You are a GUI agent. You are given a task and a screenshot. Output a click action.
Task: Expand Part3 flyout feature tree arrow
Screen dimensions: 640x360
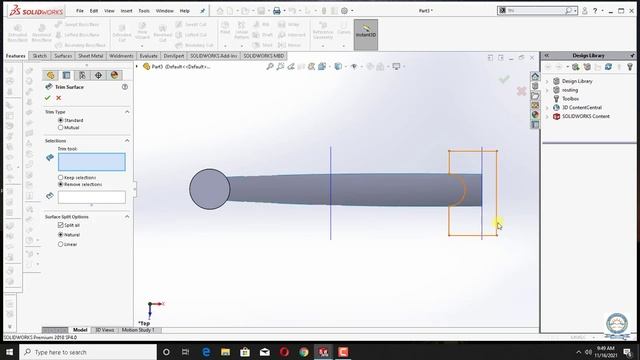click(x=137, y=66)
